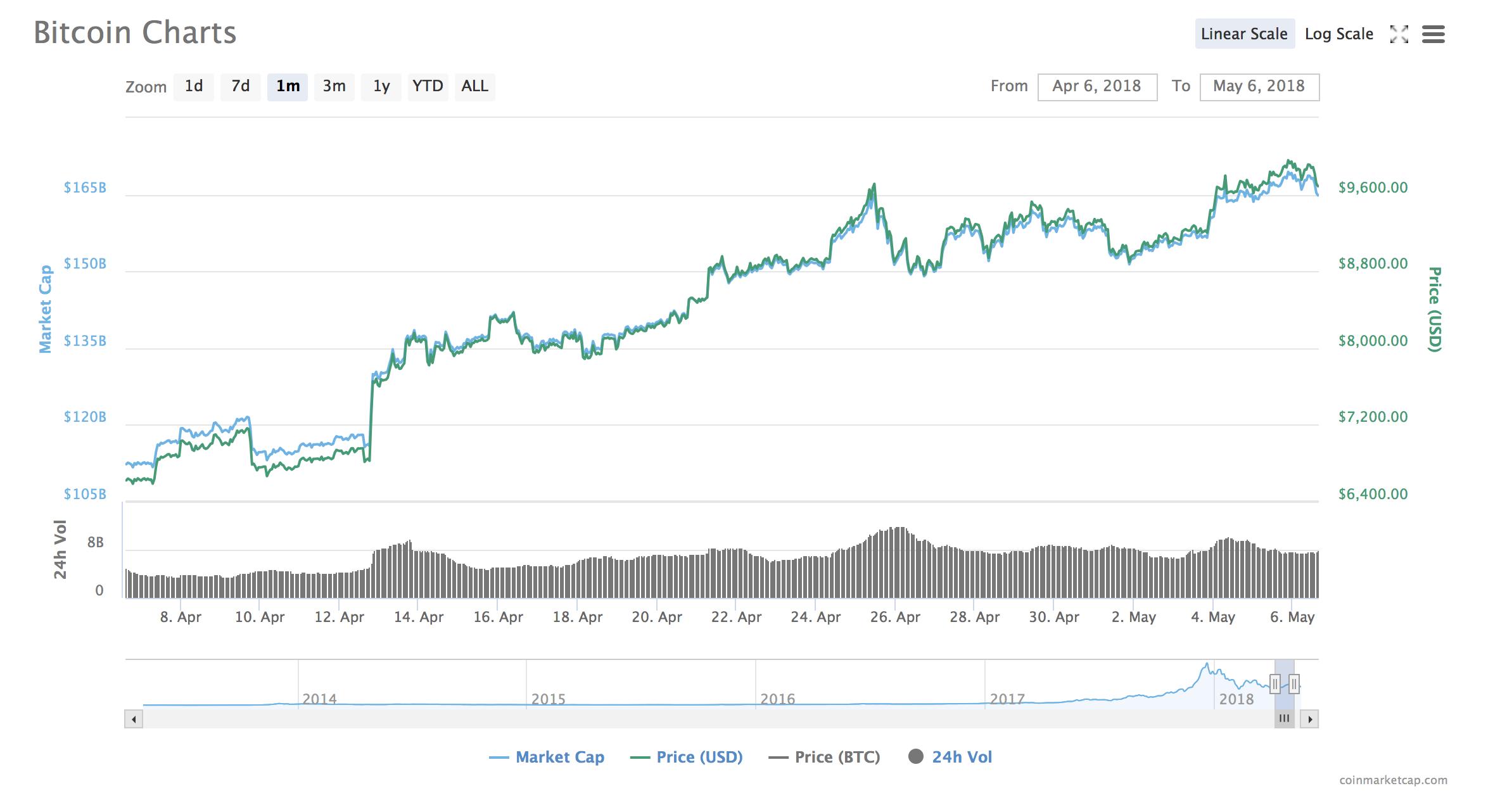This screenshot has width=1500, height=812.
Task: Open the chart hamburger context menu
Action: coord(1433,34)
